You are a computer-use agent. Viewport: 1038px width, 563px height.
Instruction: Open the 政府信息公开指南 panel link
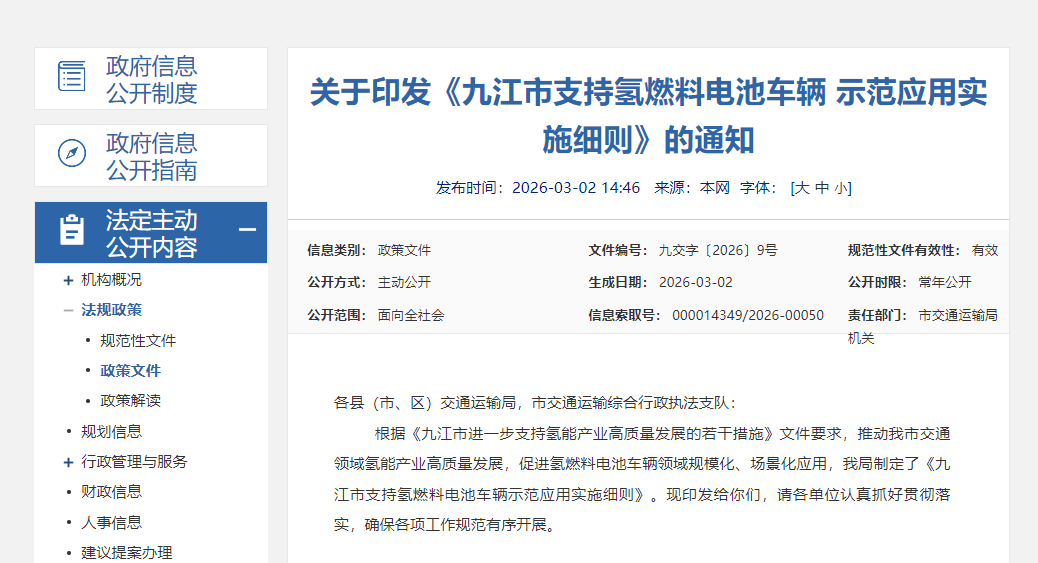coord(152,156)
